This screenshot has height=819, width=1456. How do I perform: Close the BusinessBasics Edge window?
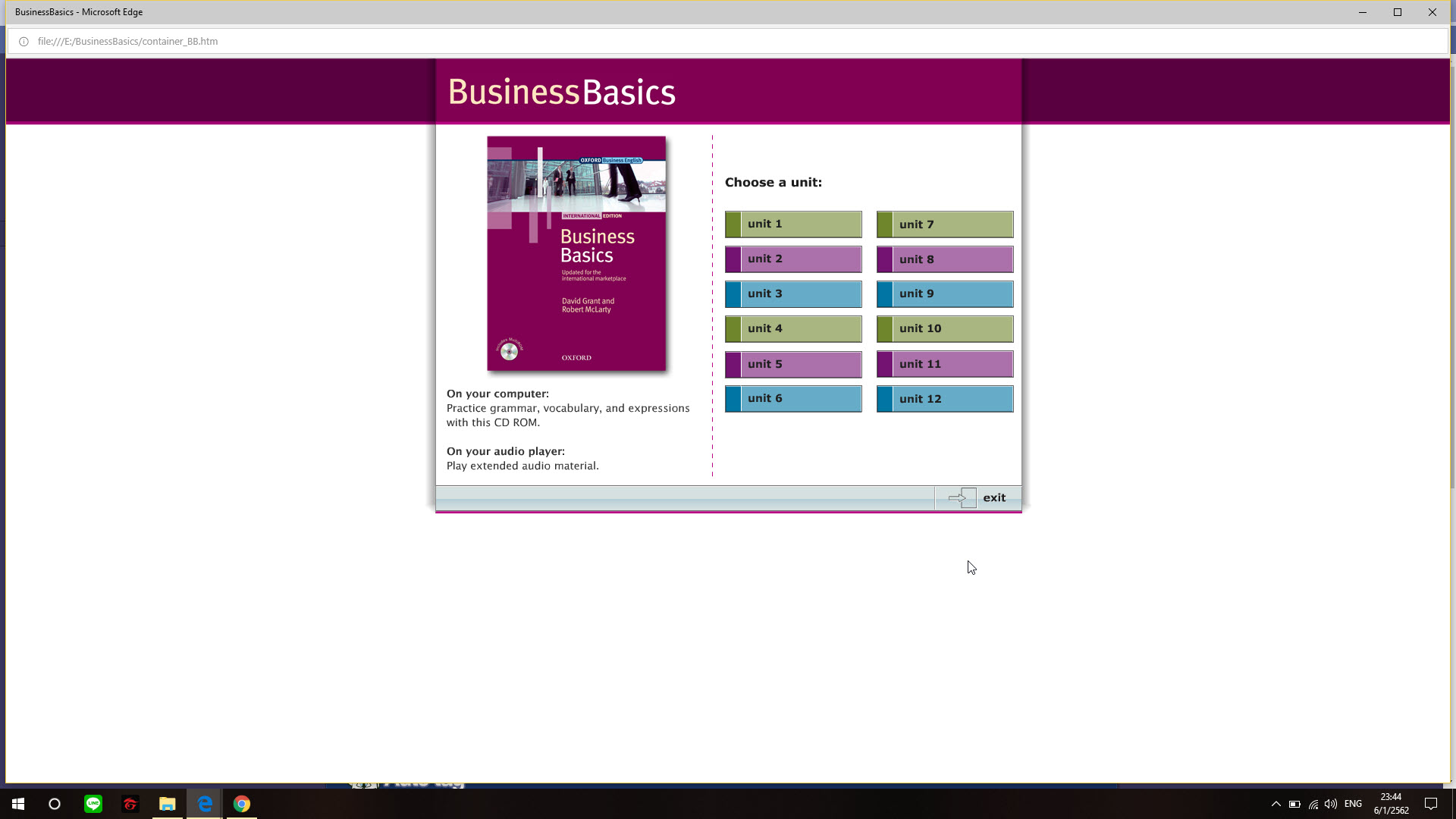[1432, 12]
